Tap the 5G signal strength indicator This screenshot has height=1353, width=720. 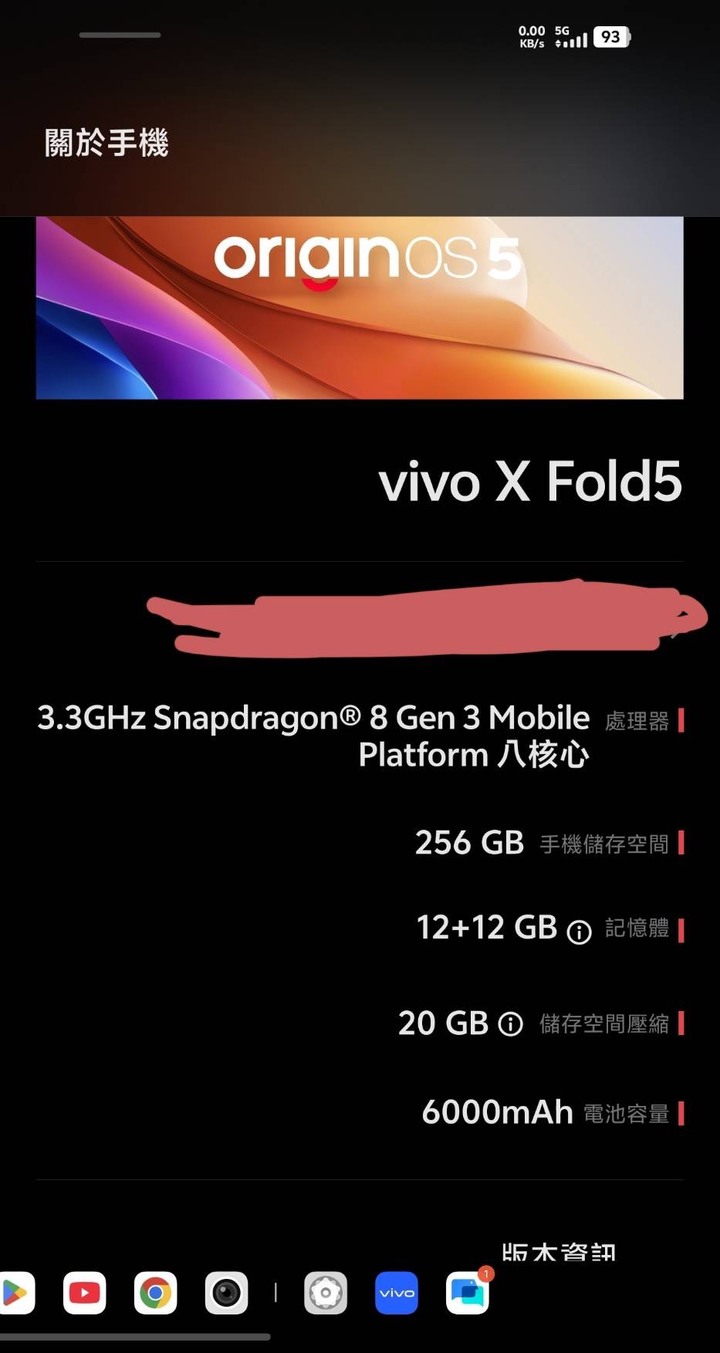570,37
